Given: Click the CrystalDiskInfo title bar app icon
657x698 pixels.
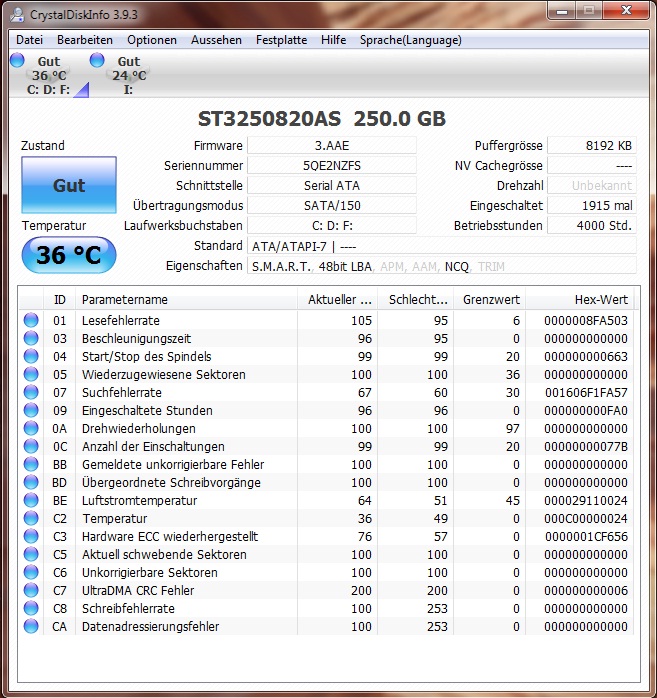Looking at the screenshot, I should click(17, 14).
